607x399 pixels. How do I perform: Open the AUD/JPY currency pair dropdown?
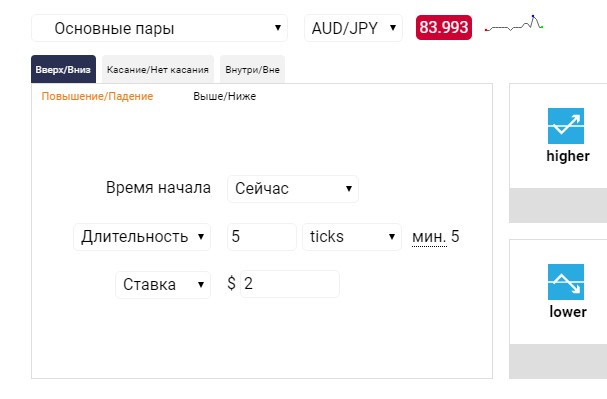[x=353, y=28]
